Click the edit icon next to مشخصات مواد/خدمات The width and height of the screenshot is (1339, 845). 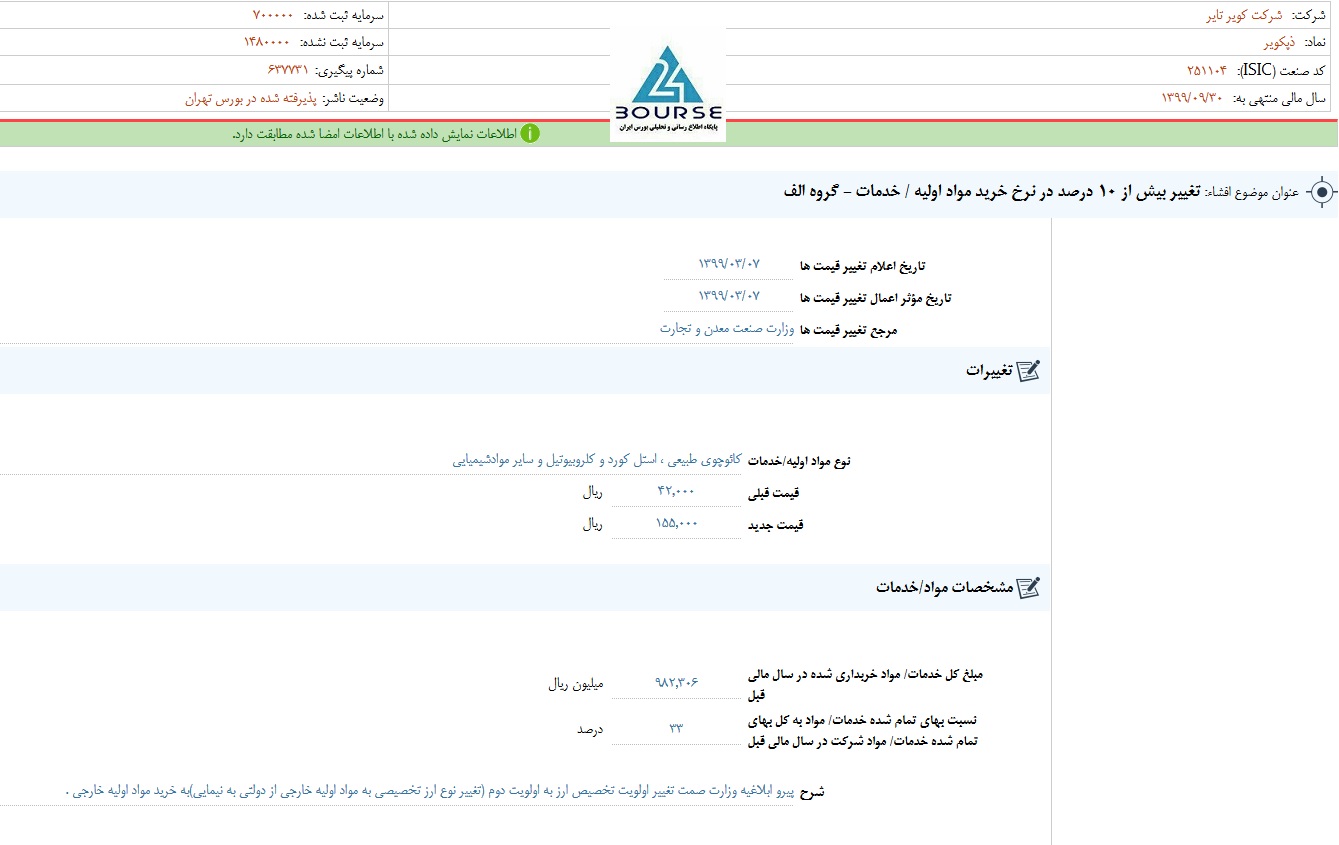(1028, 587)
